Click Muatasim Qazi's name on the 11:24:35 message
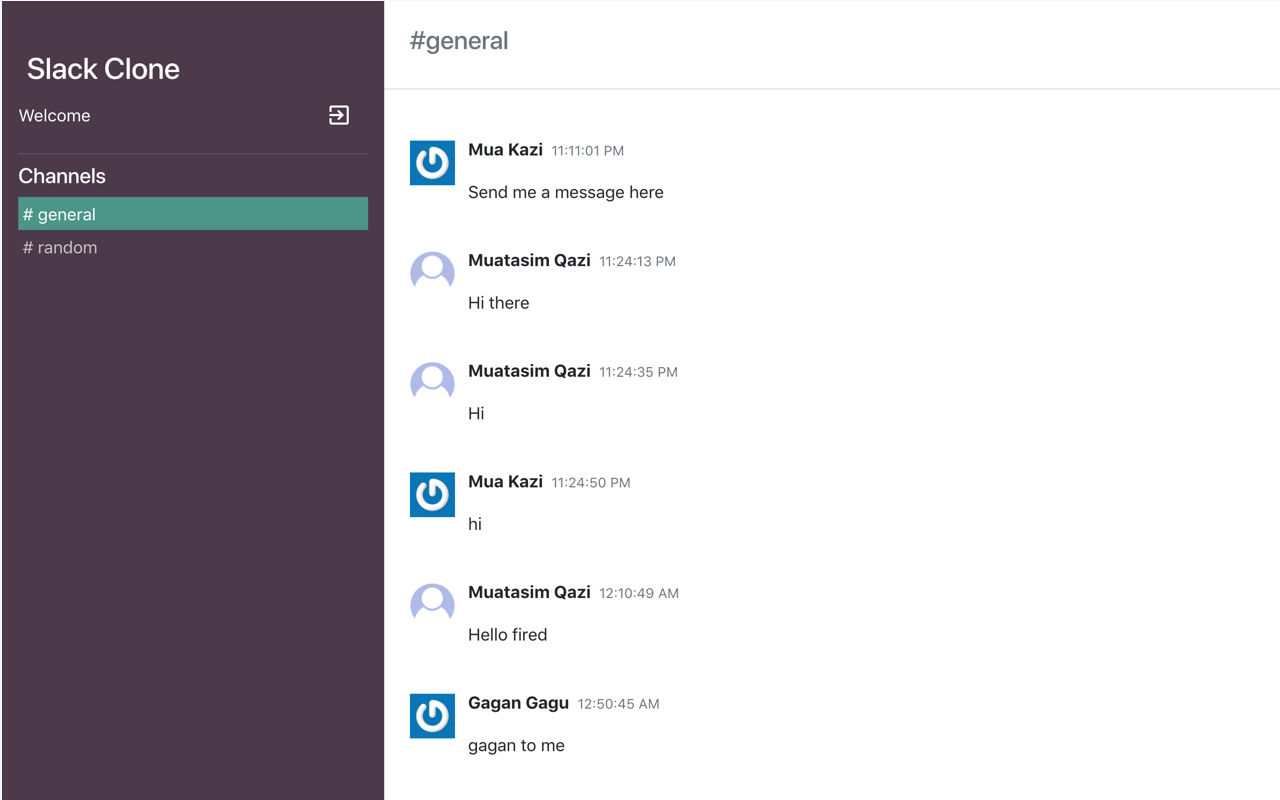This screenshot has width=1280, height=800. click(529, 370)
